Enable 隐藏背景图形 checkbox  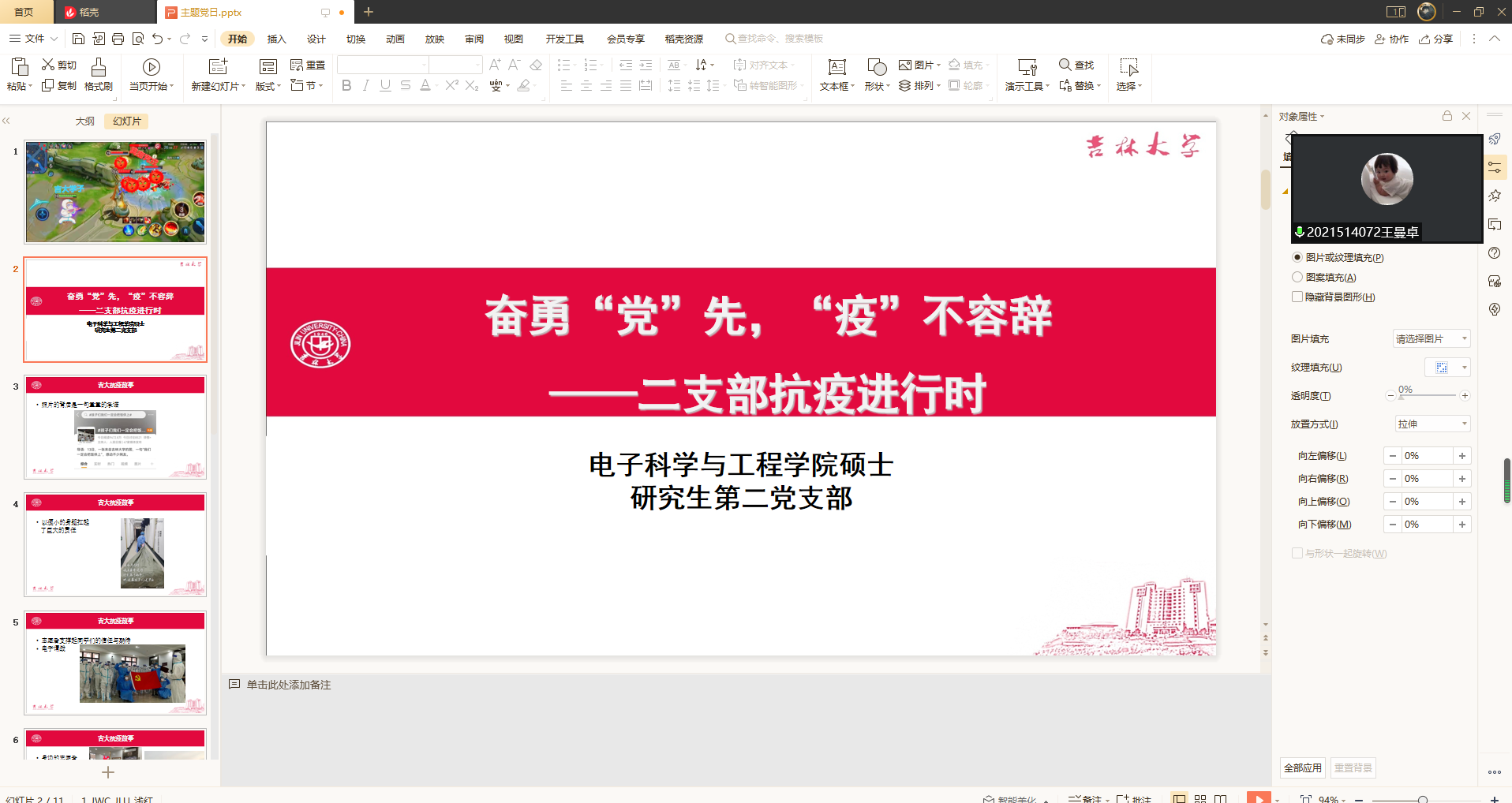[1297, 297]
